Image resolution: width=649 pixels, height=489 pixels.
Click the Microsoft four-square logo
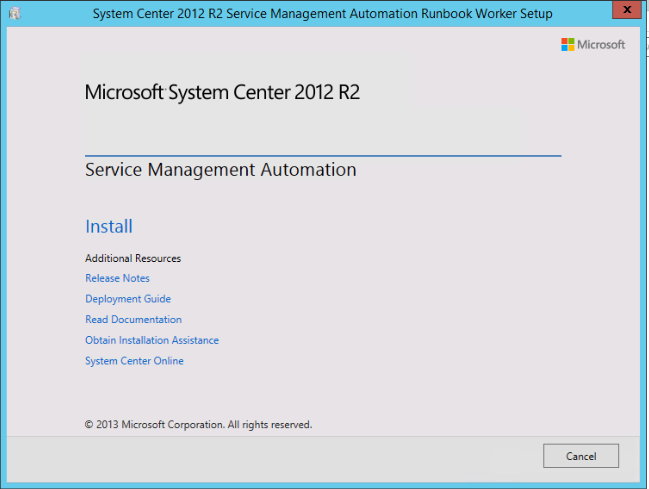(567, 44)
